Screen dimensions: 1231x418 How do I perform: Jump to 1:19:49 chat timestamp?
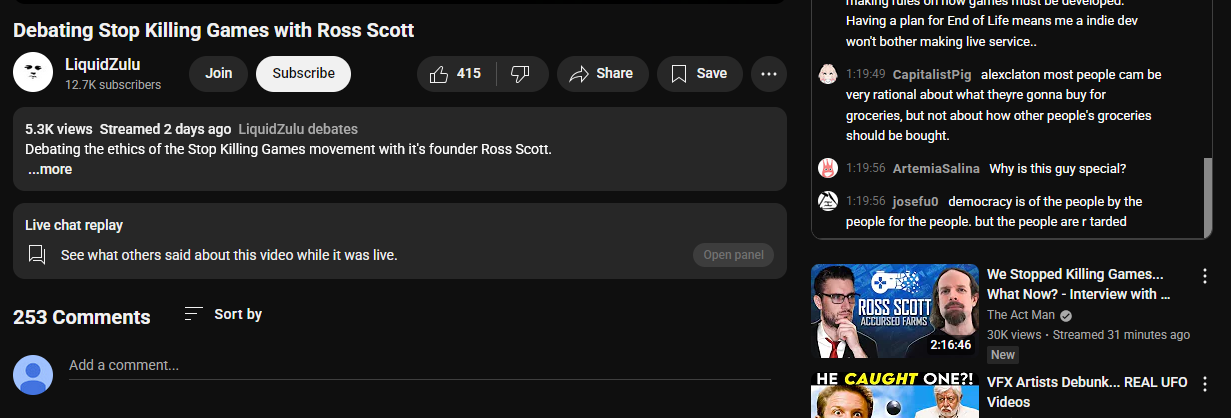[x=865, y=74]
